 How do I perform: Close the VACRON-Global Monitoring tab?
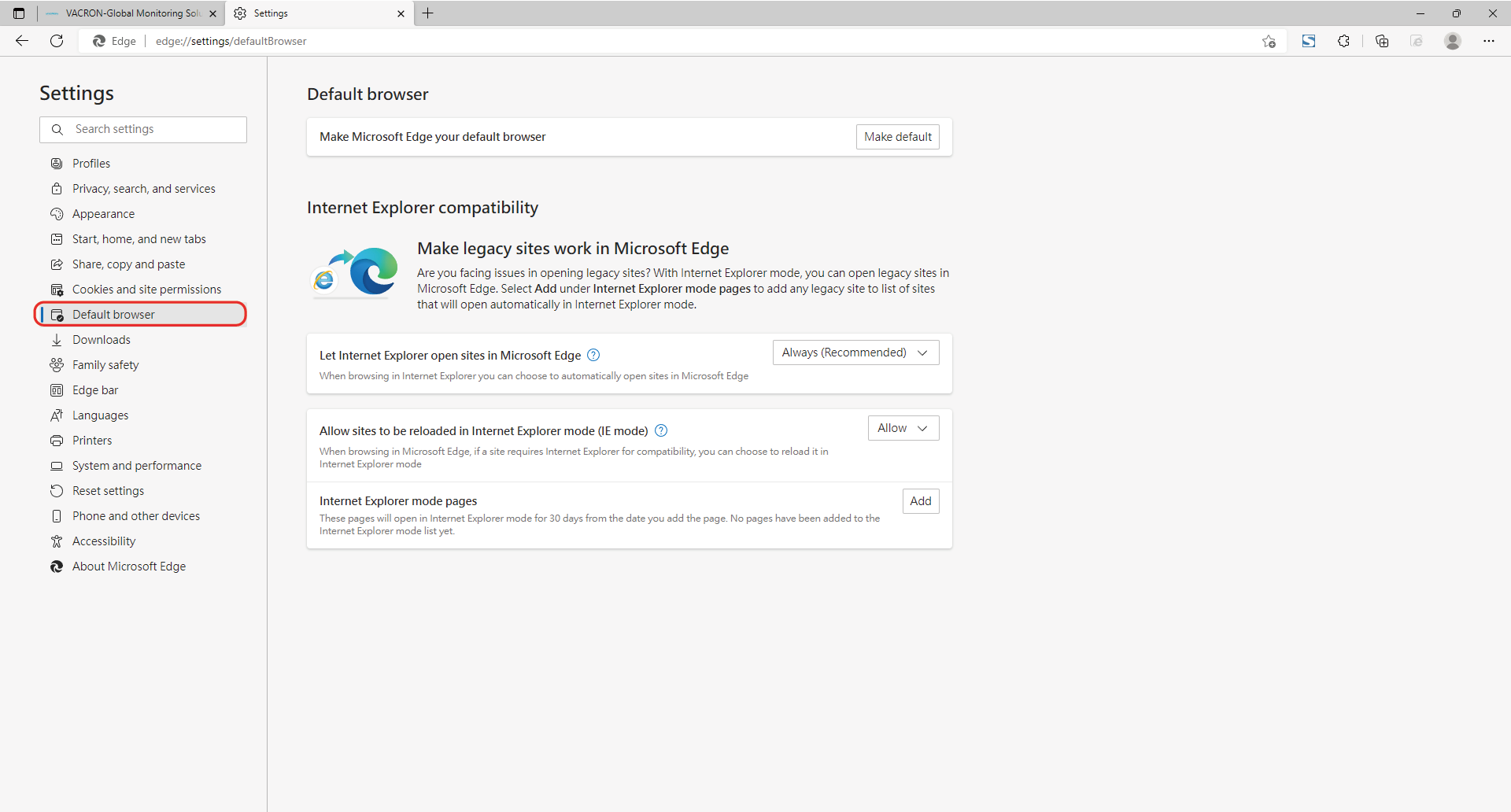point(212,13)
